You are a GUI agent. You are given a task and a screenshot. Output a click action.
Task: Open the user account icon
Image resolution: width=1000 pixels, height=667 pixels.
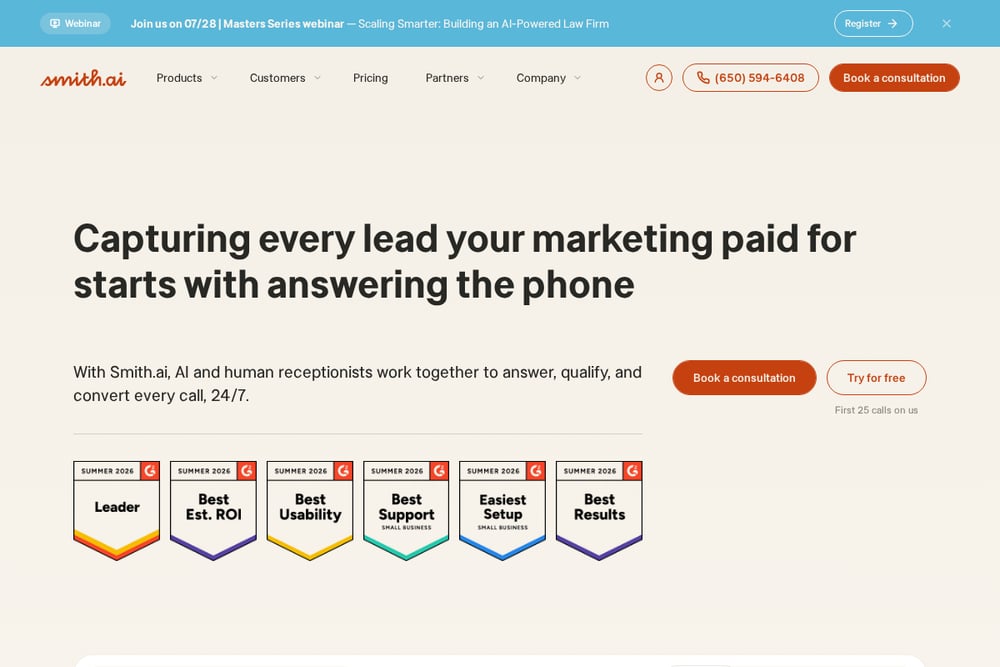click(x=659, y=78)
